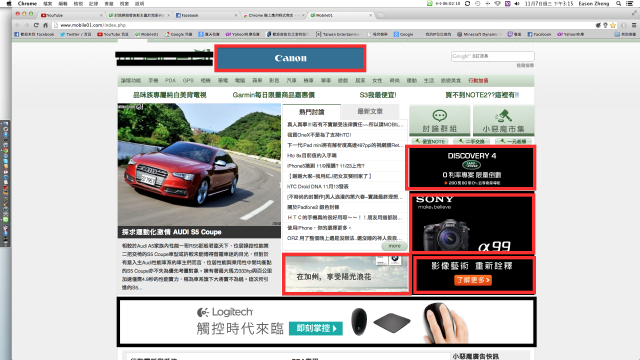Click the 在加州，享受陽光浪花 ad

pyautogui.click(x=346, y=274)
